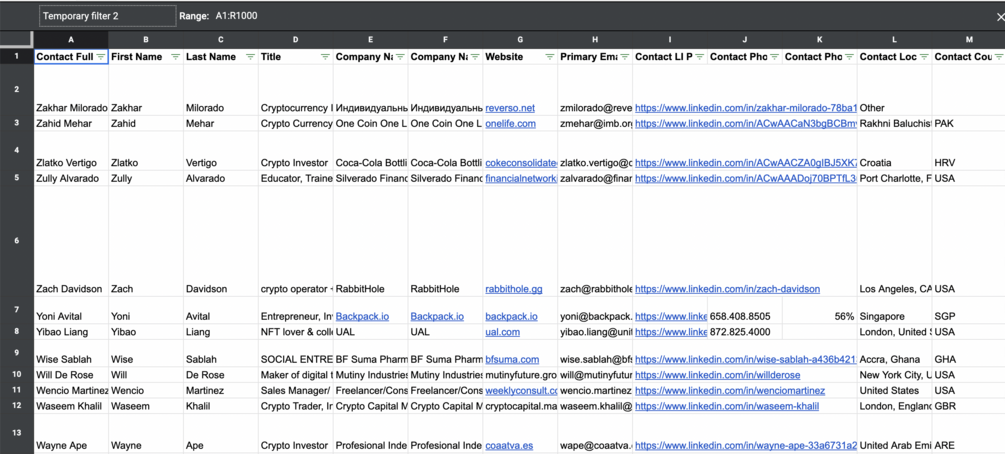Select phone cell '872.825.4000'
The width and height of the screenshot is (1005, 454).
[745, 332]
